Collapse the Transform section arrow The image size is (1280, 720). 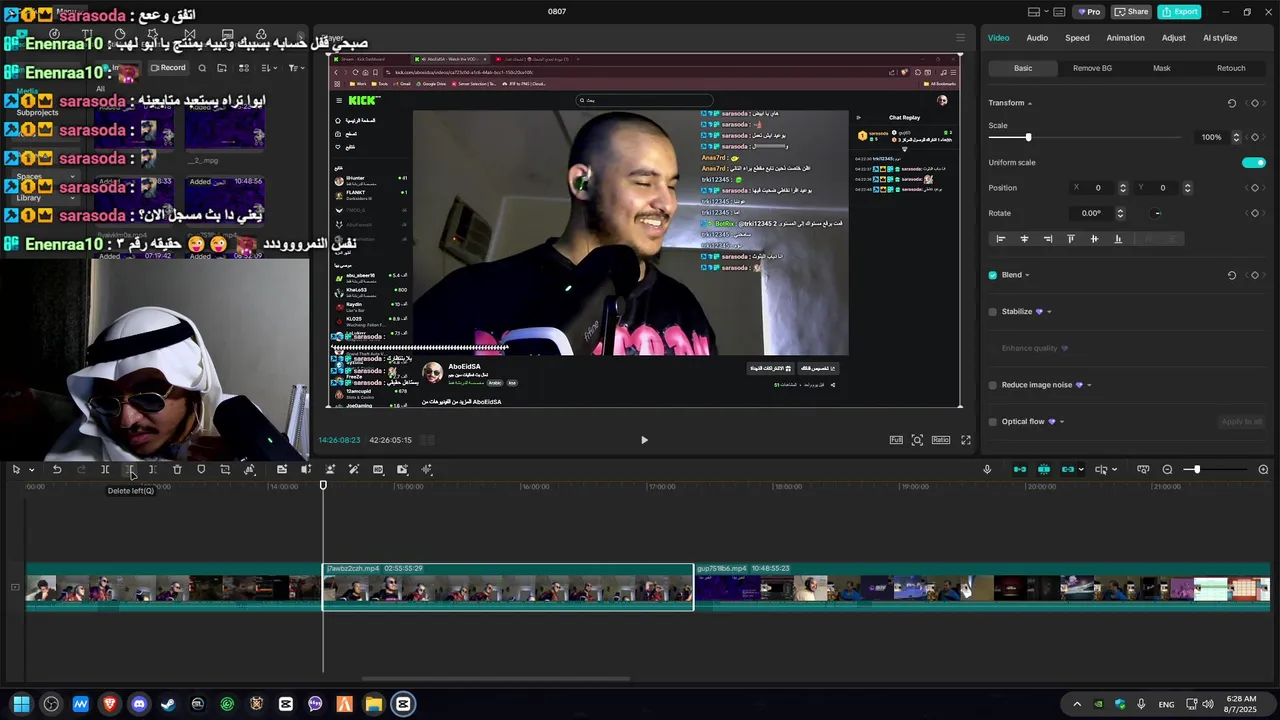point(1029,104)
